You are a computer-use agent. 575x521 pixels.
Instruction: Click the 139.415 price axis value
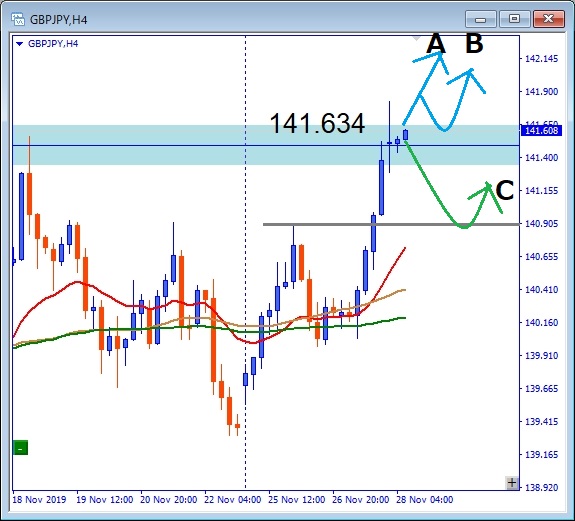[x=541, y=422]
